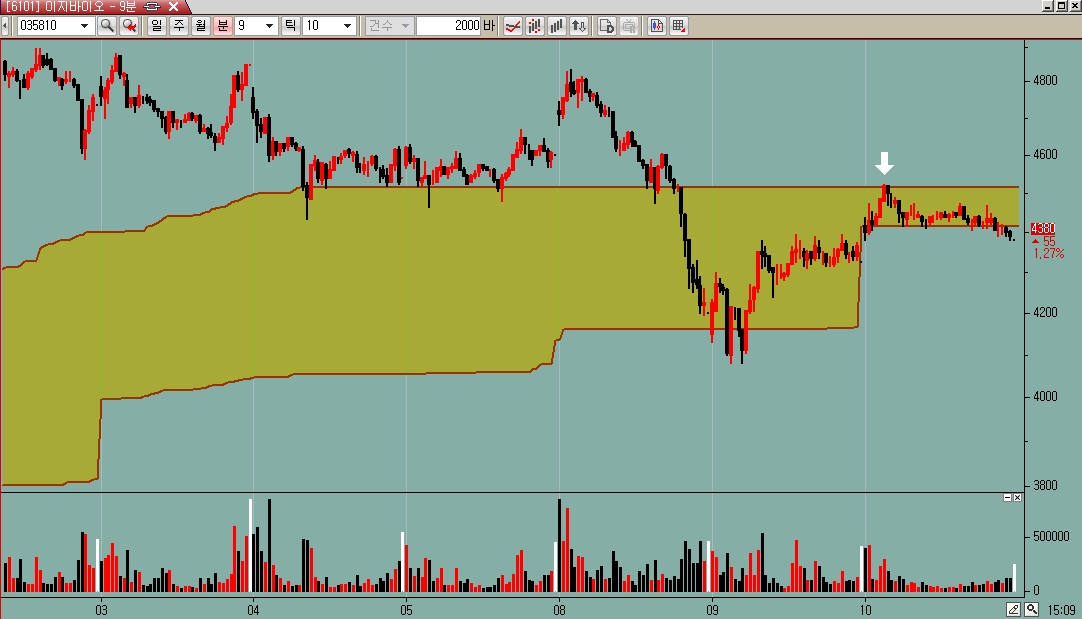Click the document settings toolbar icon
Screen dimensions: 1082x619
tap(606, 26)
